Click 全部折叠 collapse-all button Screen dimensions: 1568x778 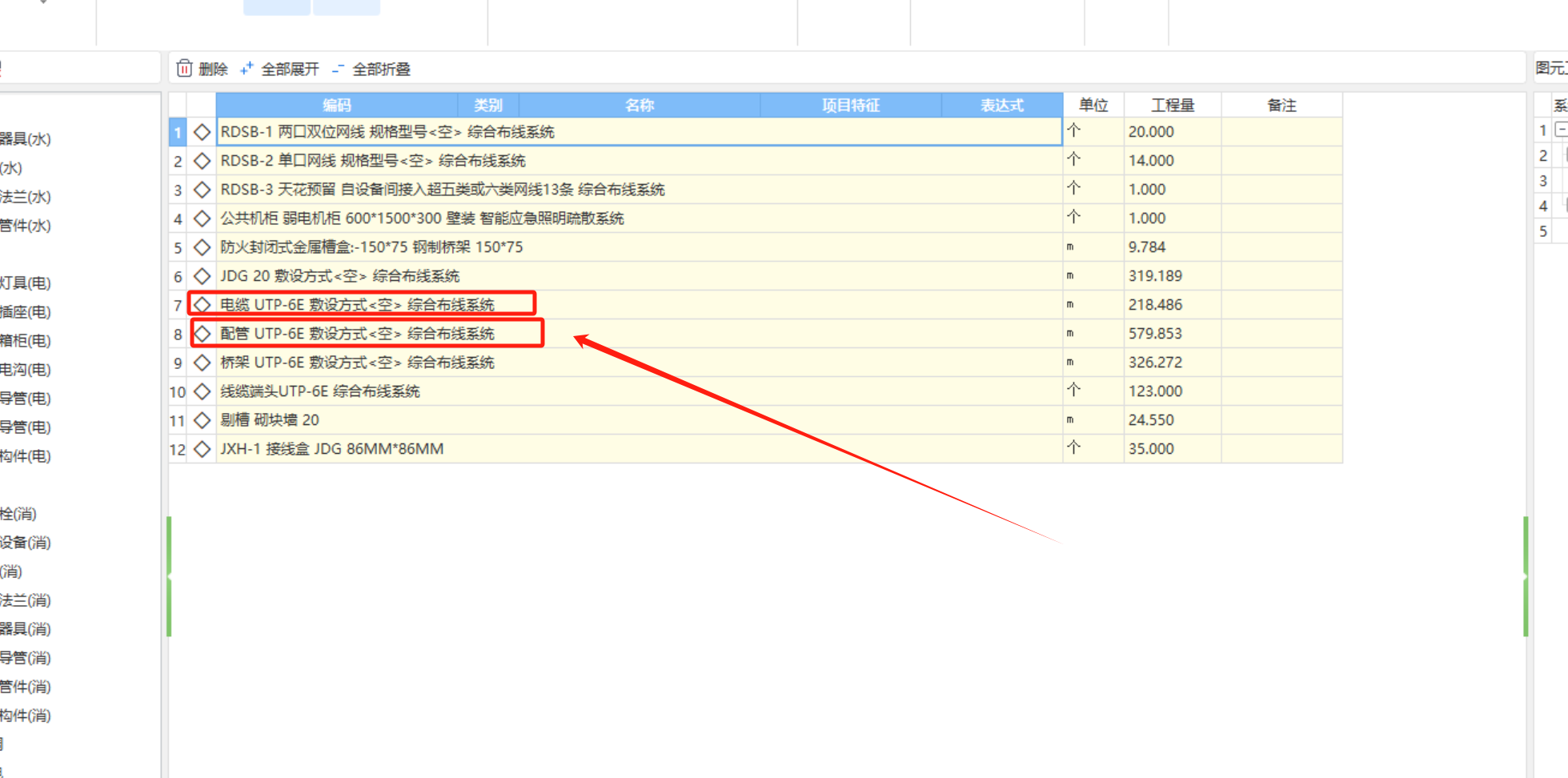[x=371, y=69]
